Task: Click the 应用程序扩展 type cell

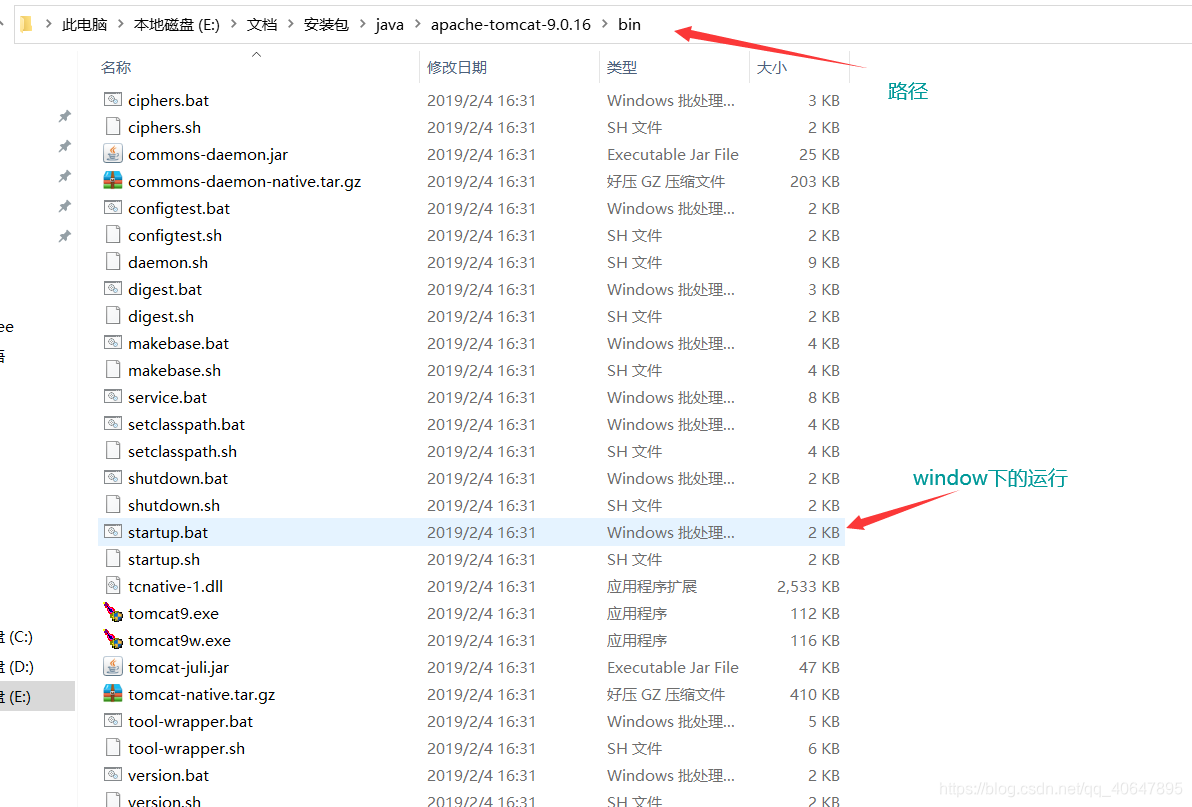Action: click(x=651, y=586)
